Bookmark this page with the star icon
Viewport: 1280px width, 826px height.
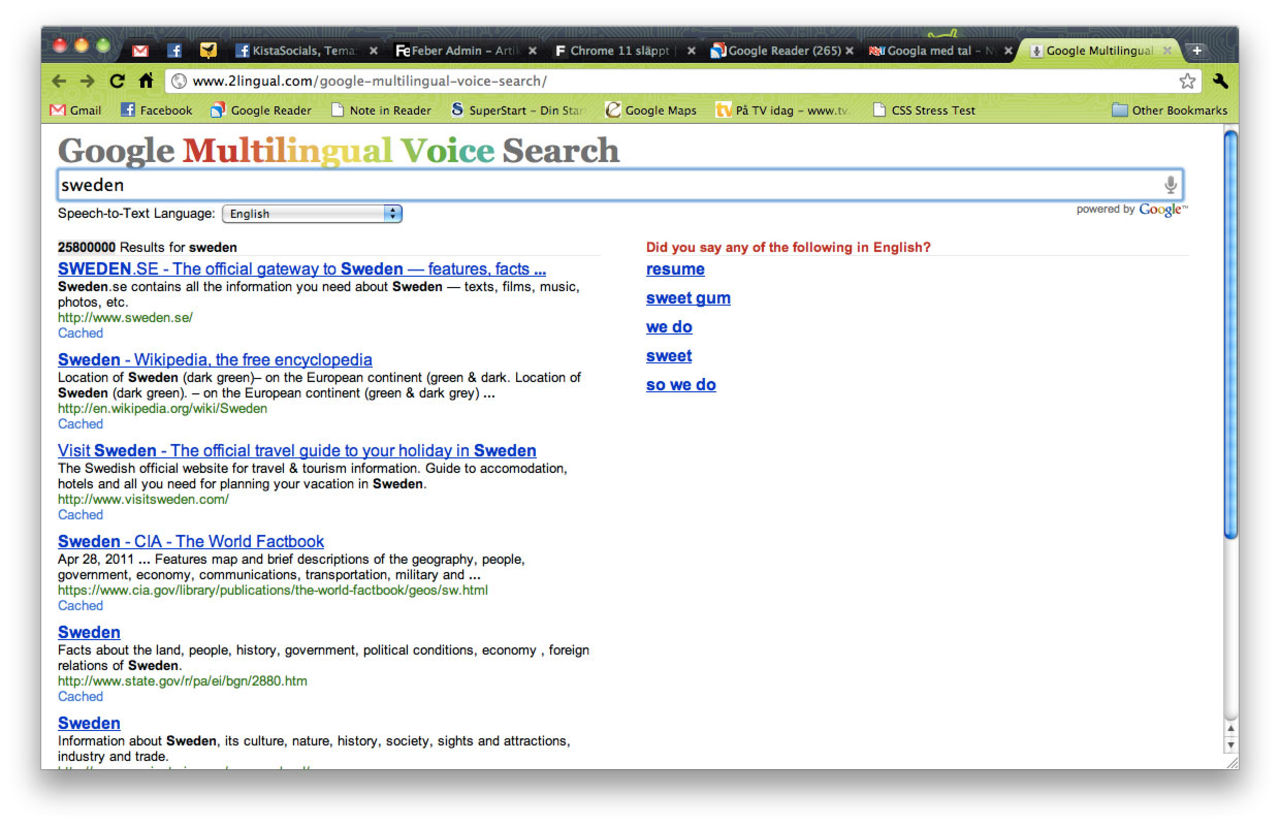[x=1187, y=81]
